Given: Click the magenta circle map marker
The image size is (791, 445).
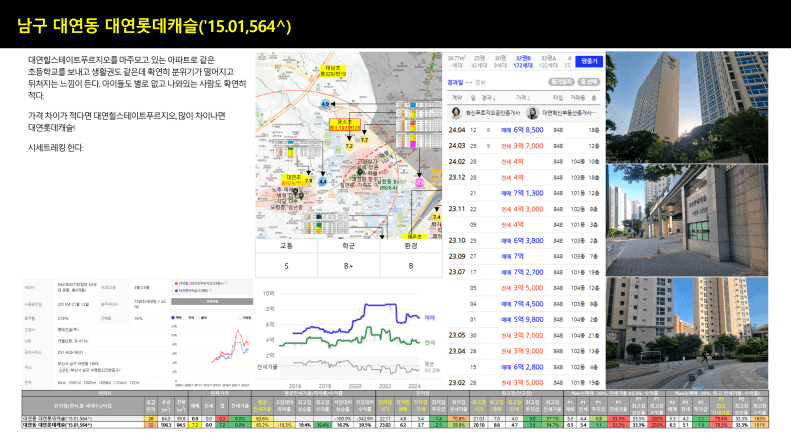Looking at the screenshot, I should [419, 183].
